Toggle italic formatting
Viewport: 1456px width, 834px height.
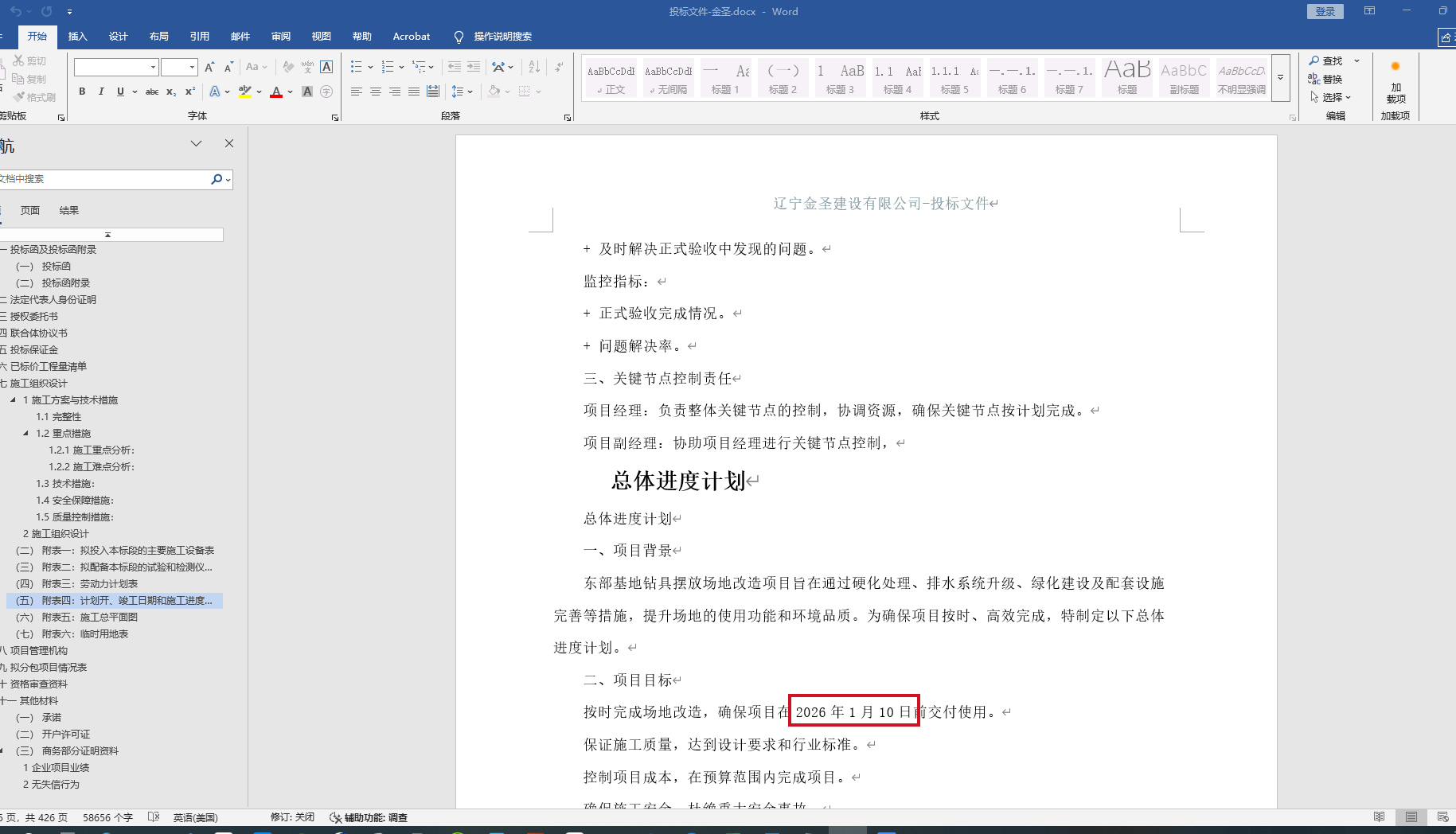click(x=101, y=92)
